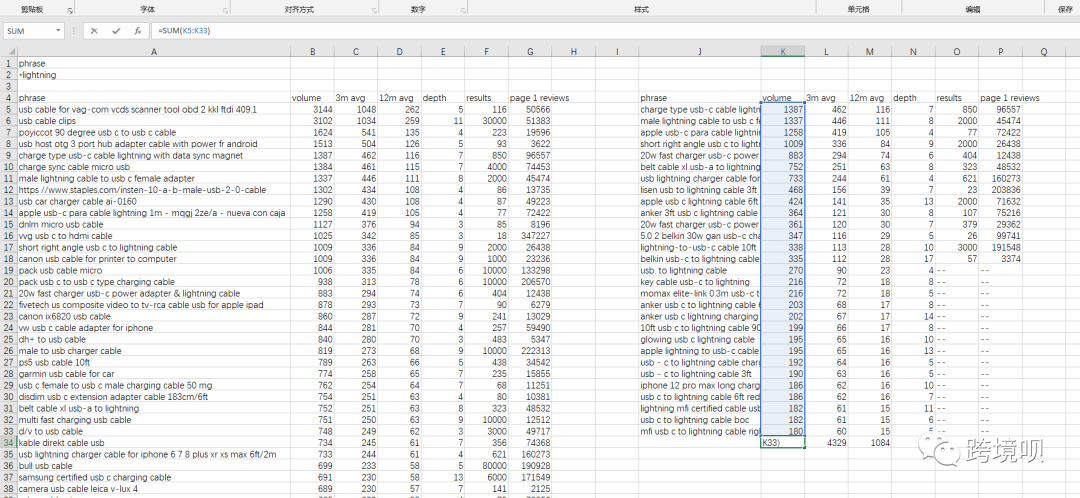The image size is (1080, 498).
Task: Select column A header
Action: point(154,52)
